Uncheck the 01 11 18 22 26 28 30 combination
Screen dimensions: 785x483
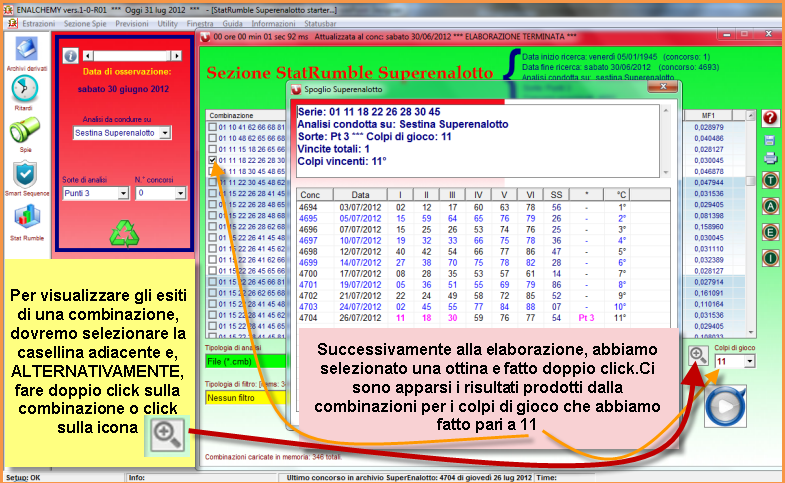coord(212,160)
